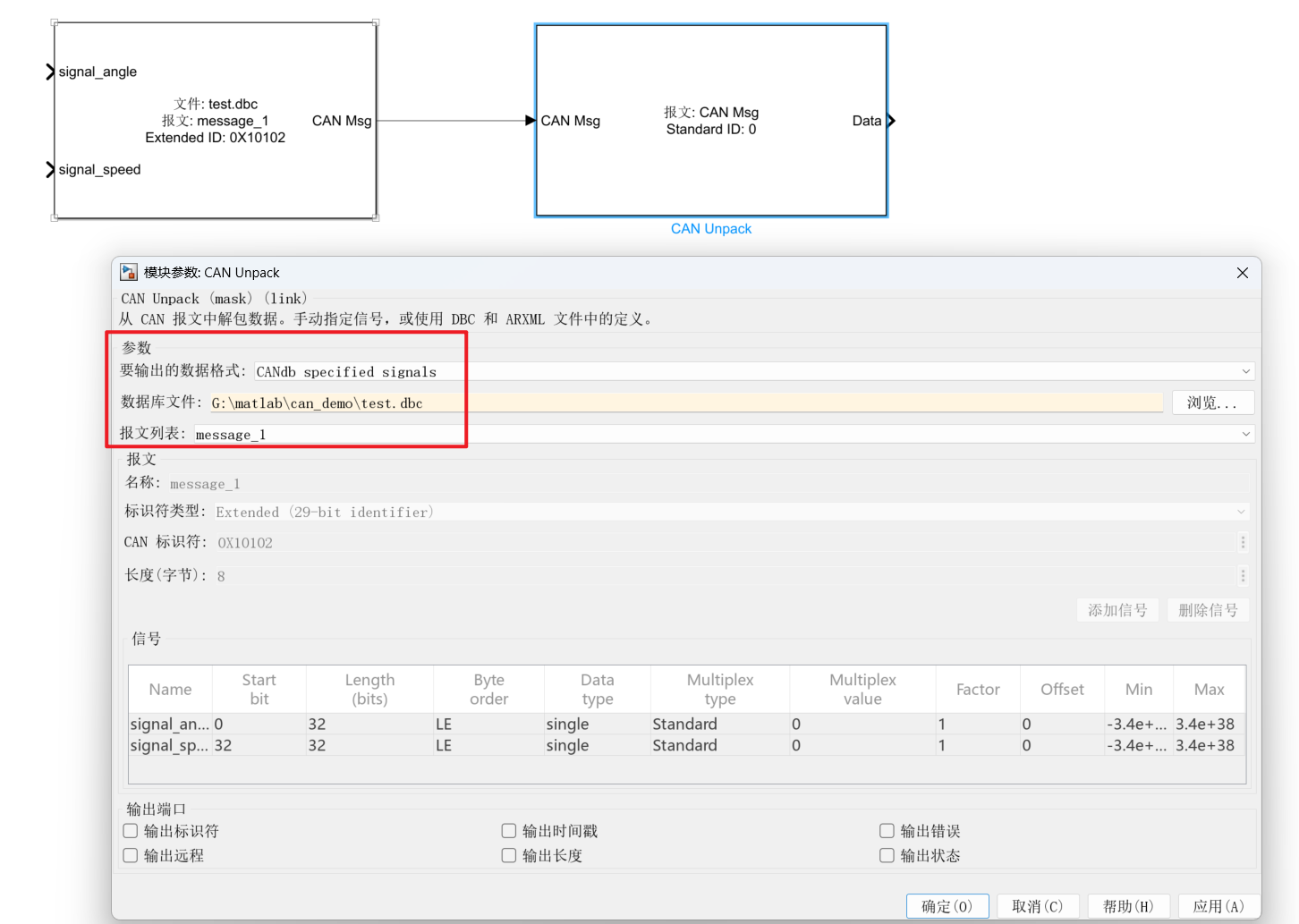Open the 报文列表 message_1 dropdown
This screenshot has height=924, width=1299.
pyautogui.click(x=725, y=434)
